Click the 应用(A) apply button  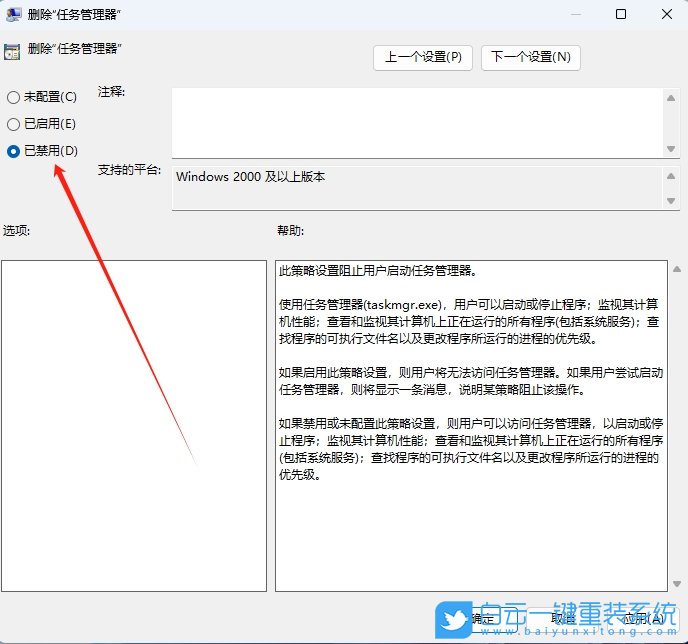coord(643,619)
